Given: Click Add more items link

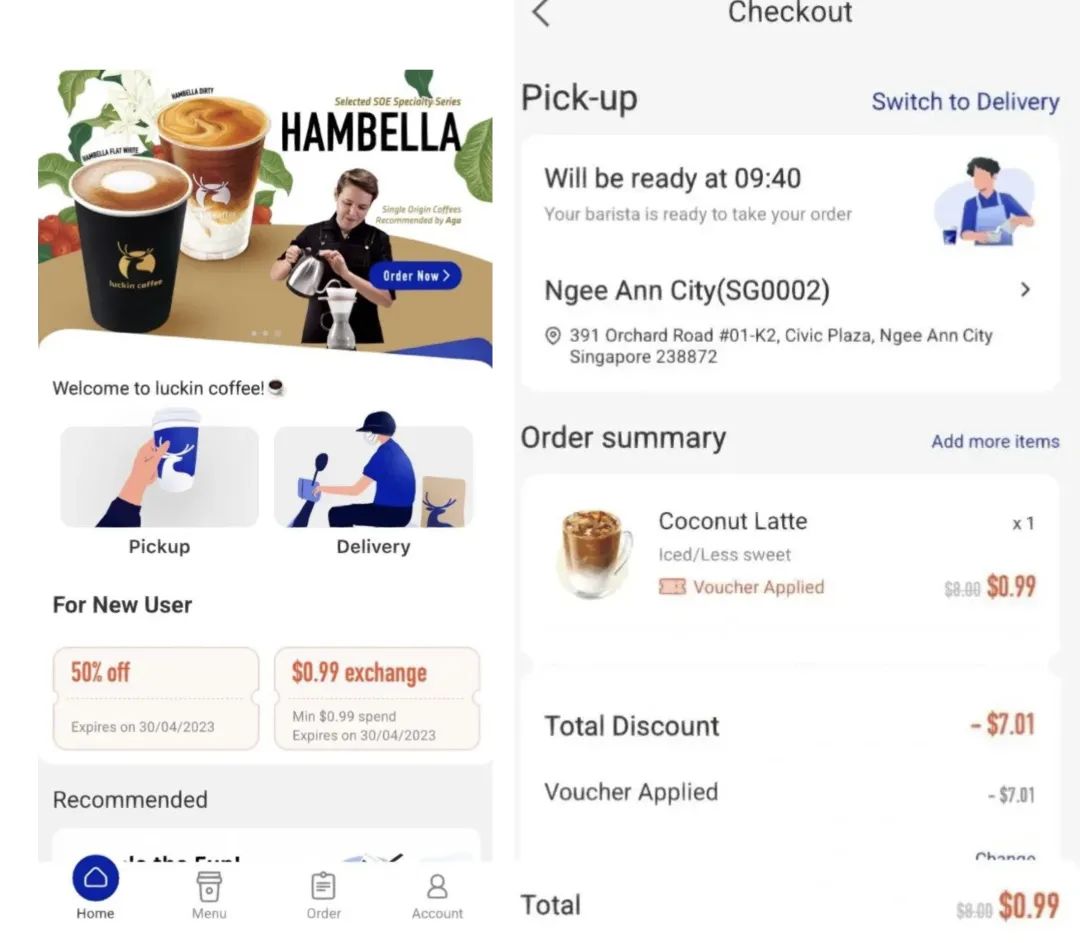Looking at the screenshot, I should click(995, 442).
